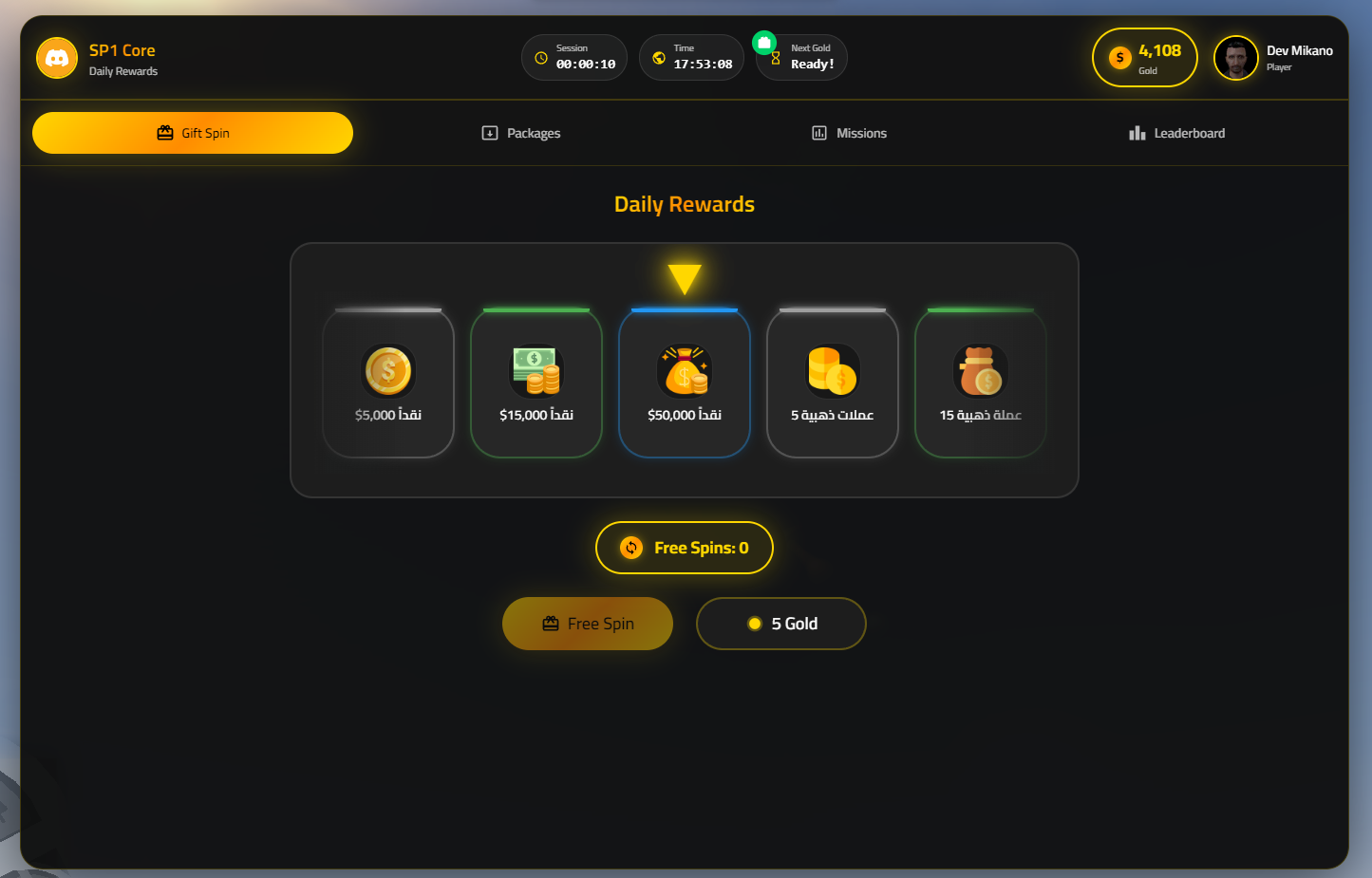Click the bar-graph icon beside Leaderboard

[x=1137, y=133]
